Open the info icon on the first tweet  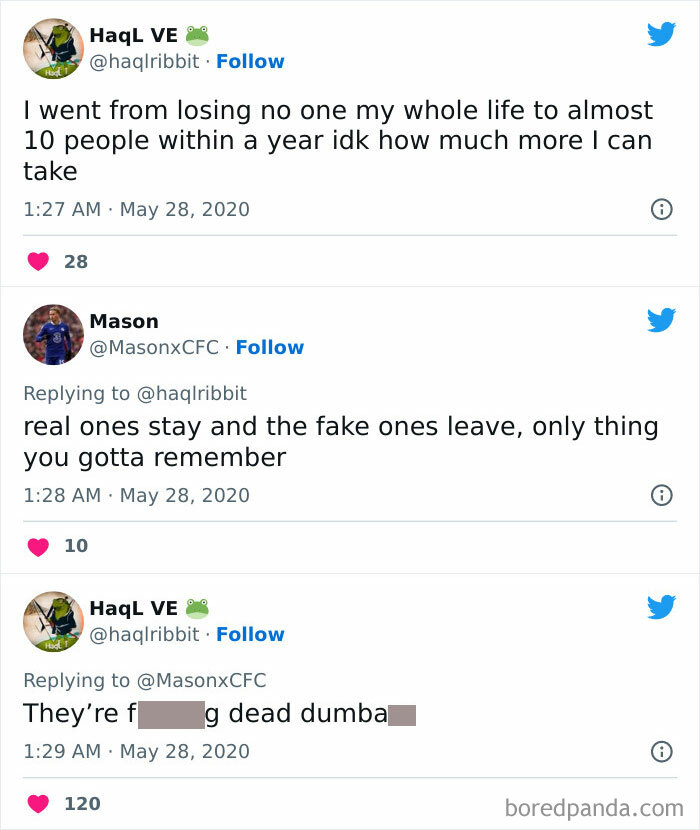coord(661,209)
